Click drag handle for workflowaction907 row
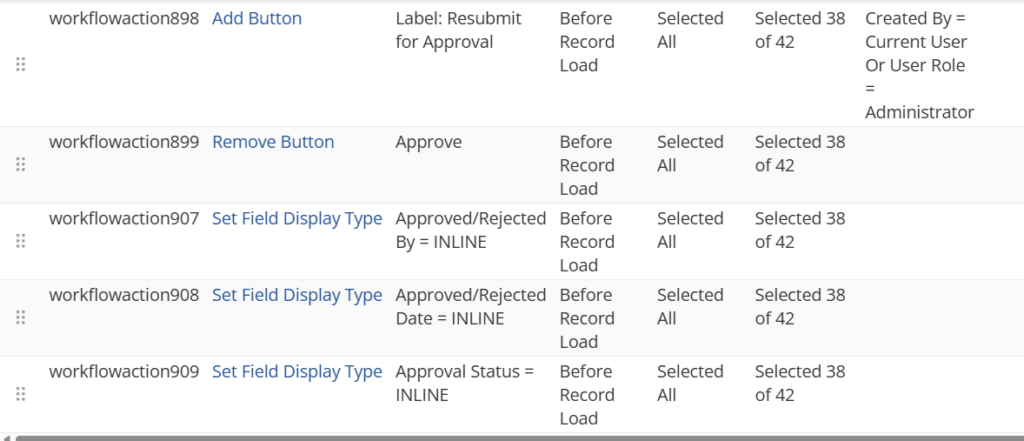Image resolution: width=1024 pixels, height=441 pixels. [x=20, y=241]
